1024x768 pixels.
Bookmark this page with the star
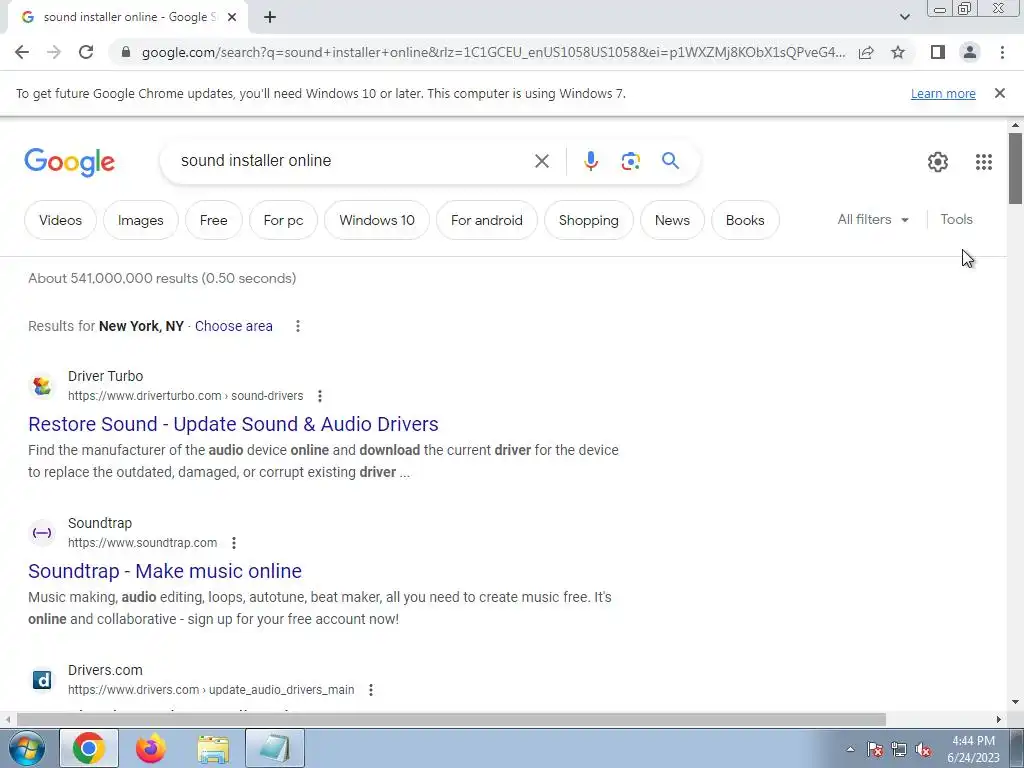[x=898, y=52]
